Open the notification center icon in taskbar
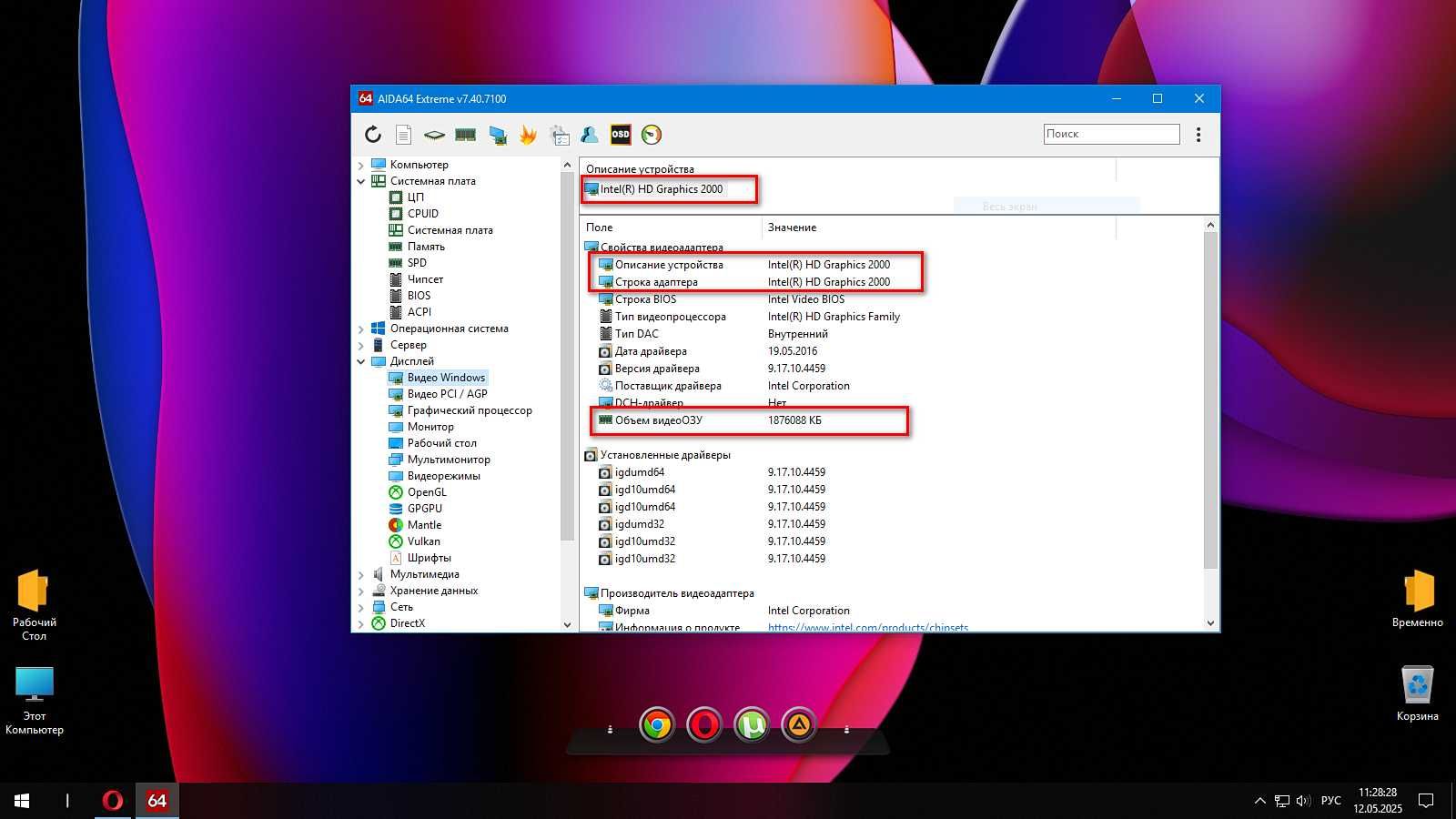The width and height of the screenshot is (1456, 819). 1426,801
